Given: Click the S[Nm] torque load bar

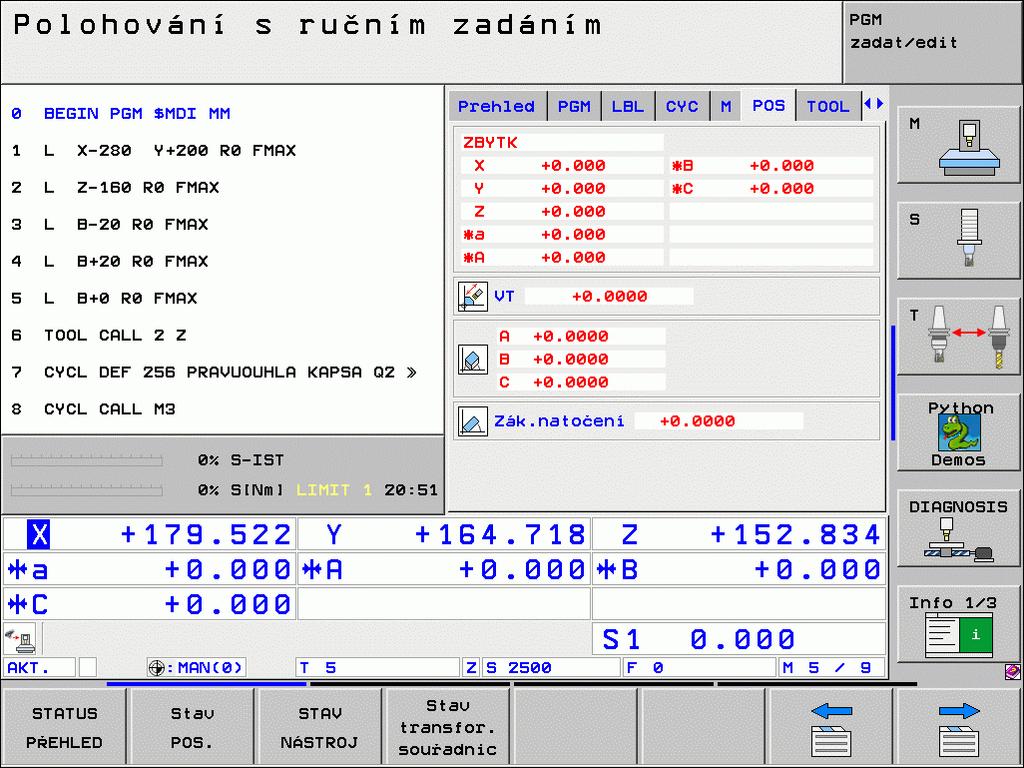Looking at the screenshot, I should tap(86, 490).
